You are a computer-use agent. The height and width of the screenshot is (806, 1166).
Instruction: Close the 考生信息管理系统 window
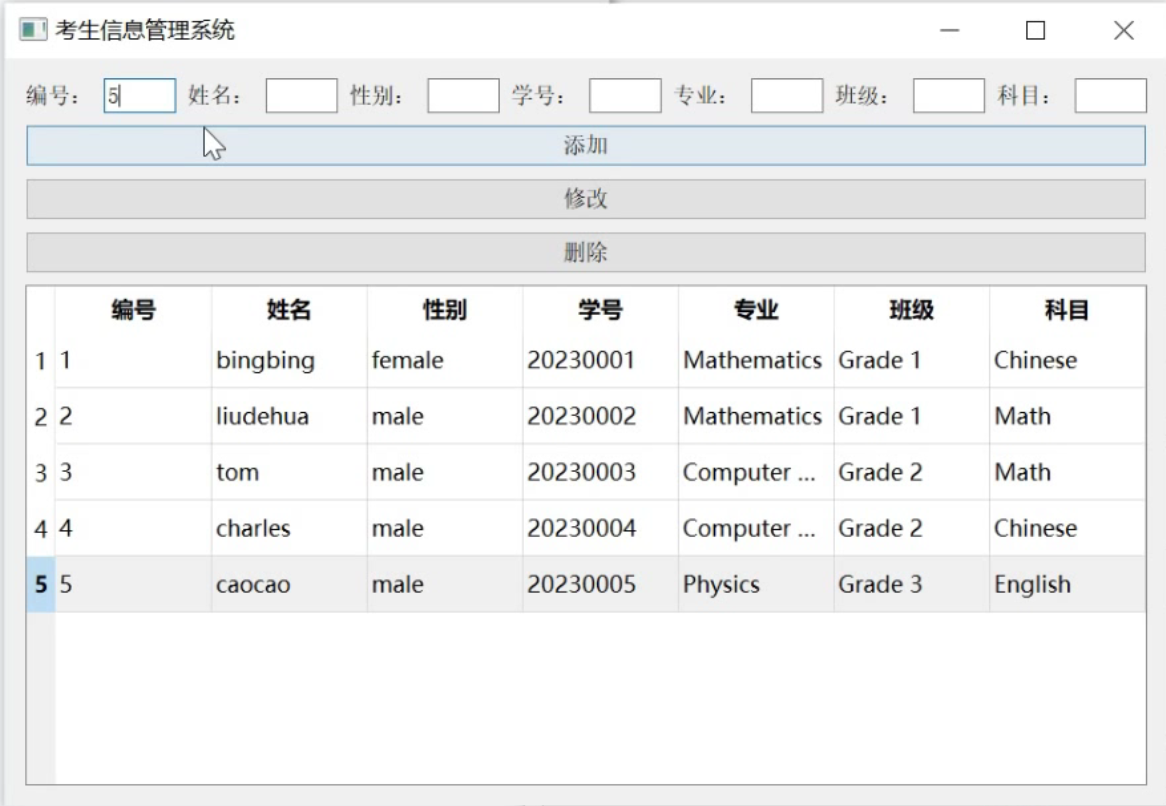click(x=1124, y=30)
